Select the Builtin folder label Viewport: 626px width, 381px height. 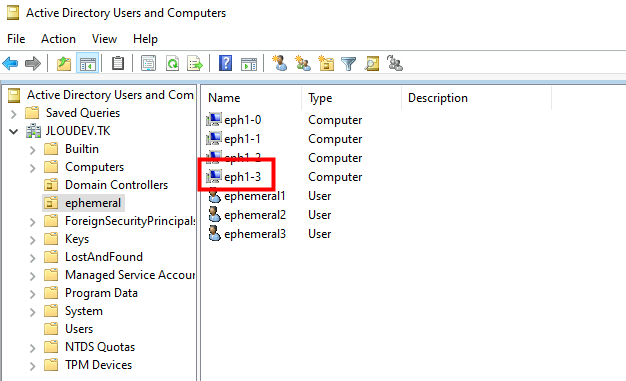point(82,149)
